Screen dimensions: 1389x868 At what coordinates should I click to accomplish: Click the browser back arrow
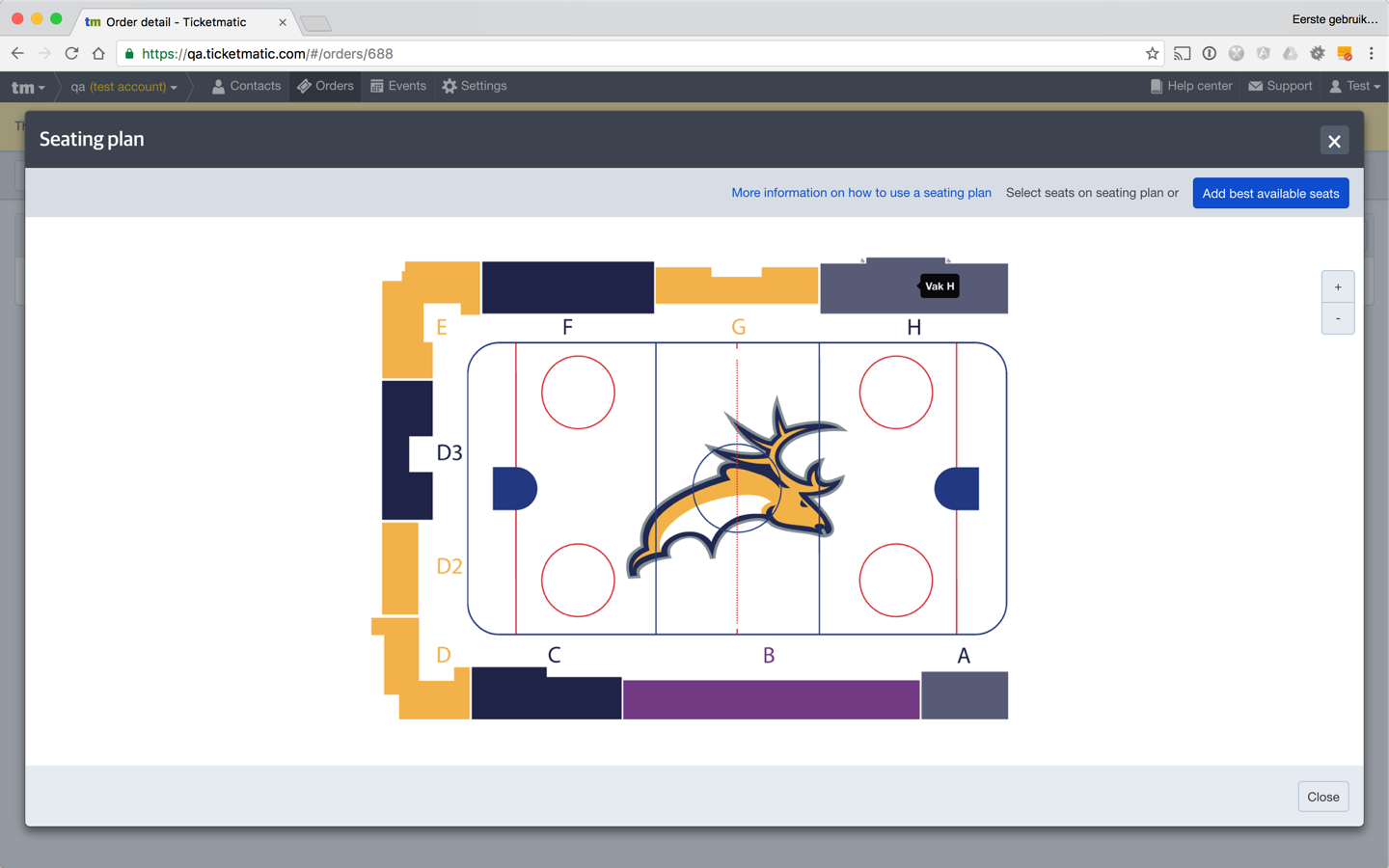[17, 53]
